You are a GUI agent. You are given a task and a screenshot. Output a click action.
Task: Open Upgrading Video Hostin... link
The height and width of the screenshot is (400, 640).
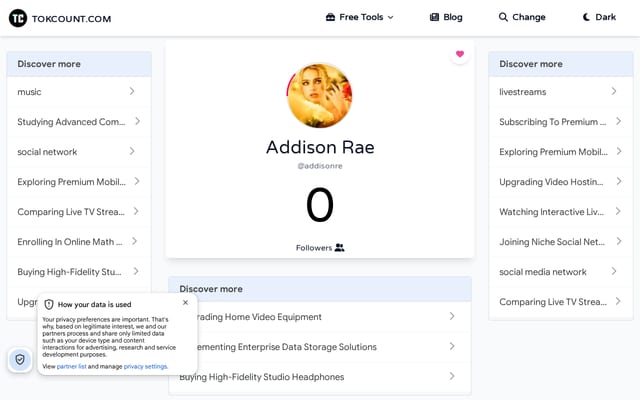(x=561, y=182)
